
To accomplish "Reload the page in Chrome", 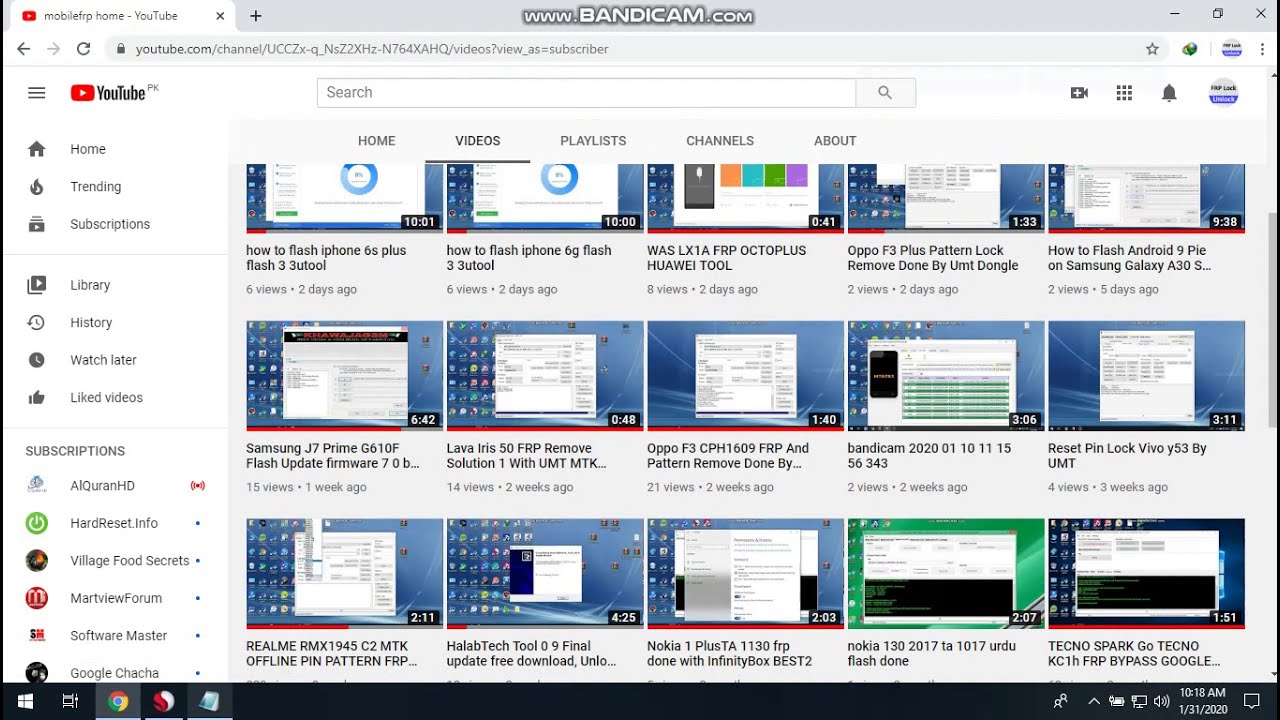I will point(84,48).
